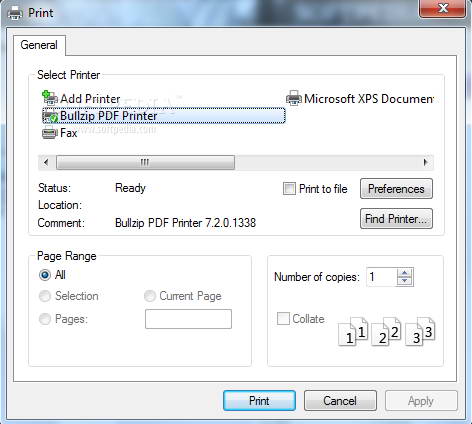Viewport: 472px width, 424px height.
Task: Click printer list scrollbar left arrow
Action: (x=46, y=162)
